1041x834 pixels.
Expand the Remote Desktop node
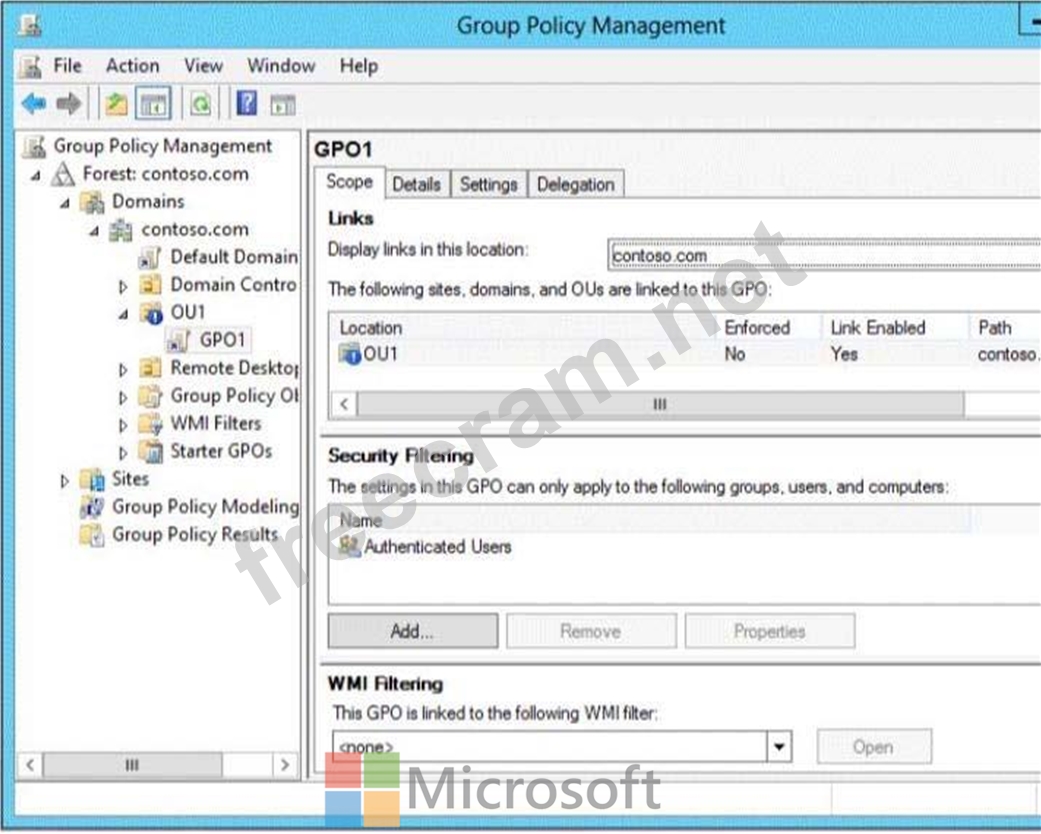[123, 370]
